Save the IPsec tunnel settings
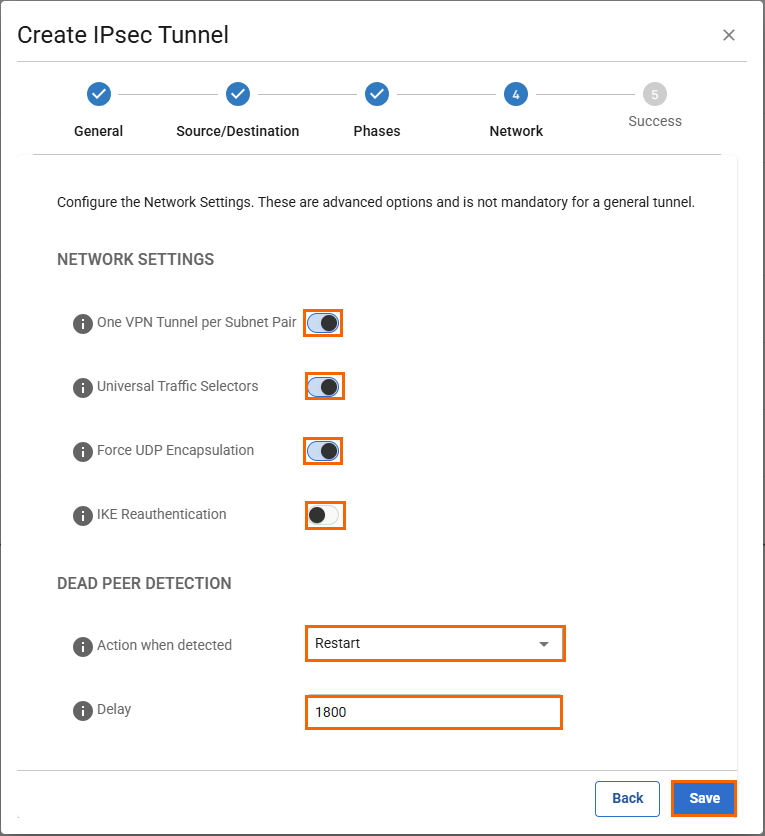This screenshot has height=836, width=765. 704,798
